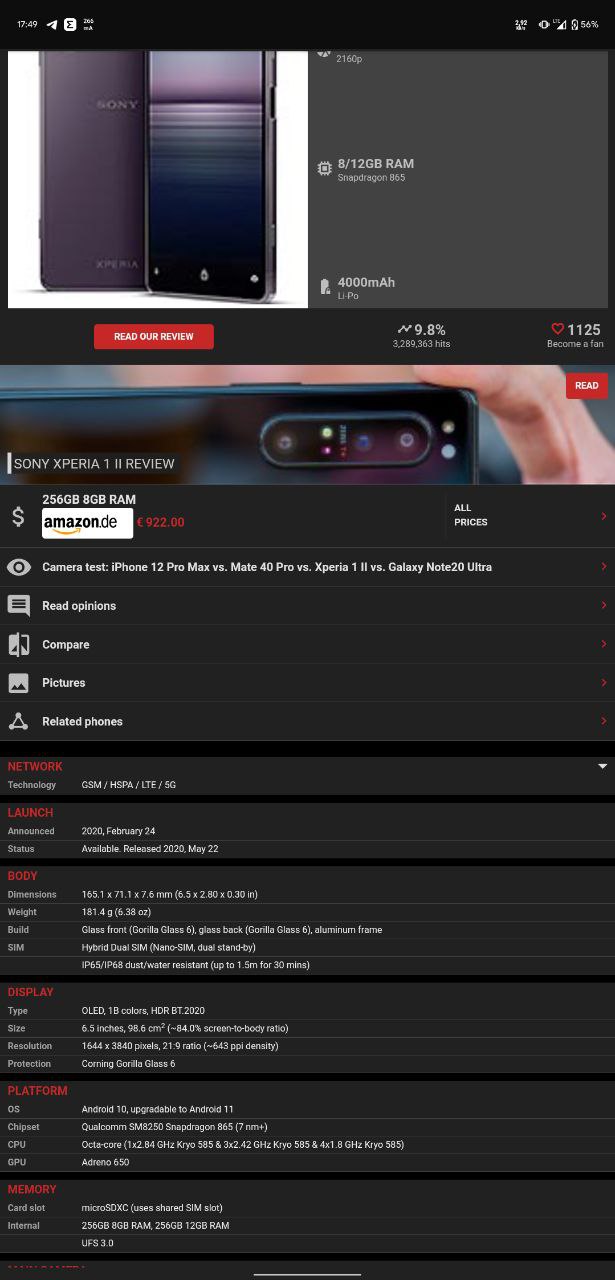Open Camera test iPhone 12 Pro Max comparison
615x1280 pixels.
click(267, 567)
